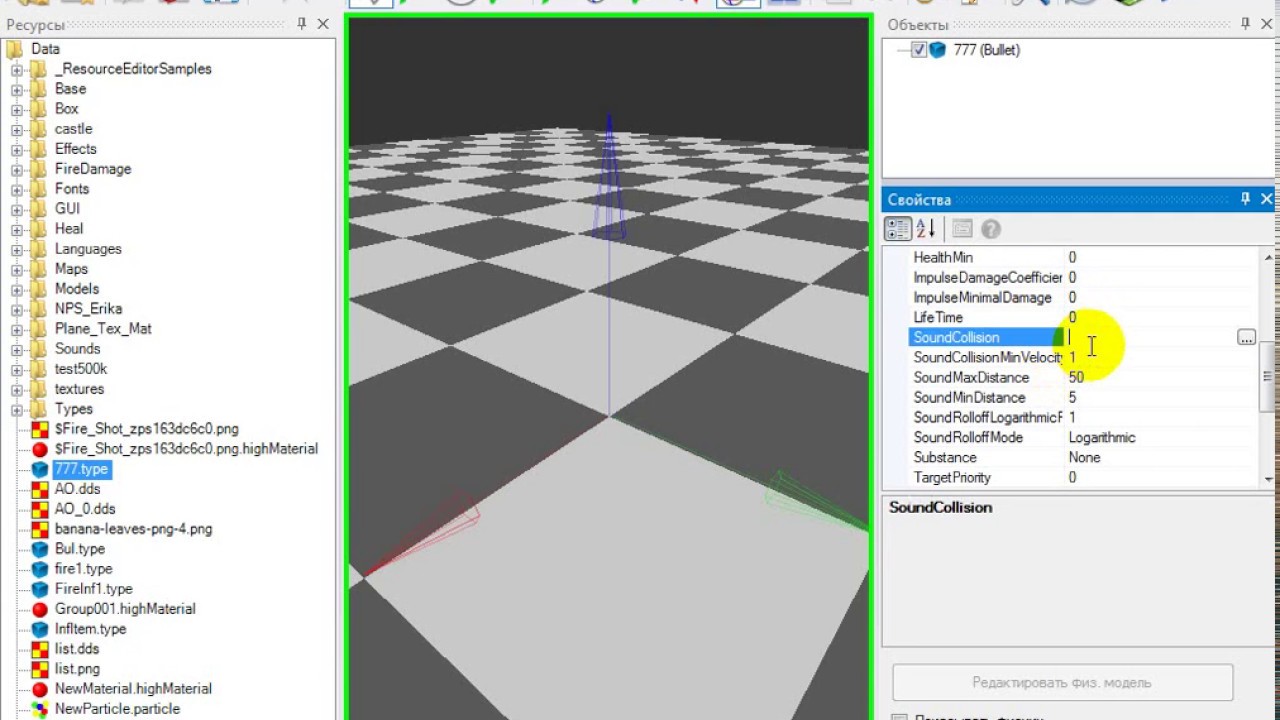Click the cube icon of InfItem.type
This screenshot has height=720, width=1280.
click(40, 629)
